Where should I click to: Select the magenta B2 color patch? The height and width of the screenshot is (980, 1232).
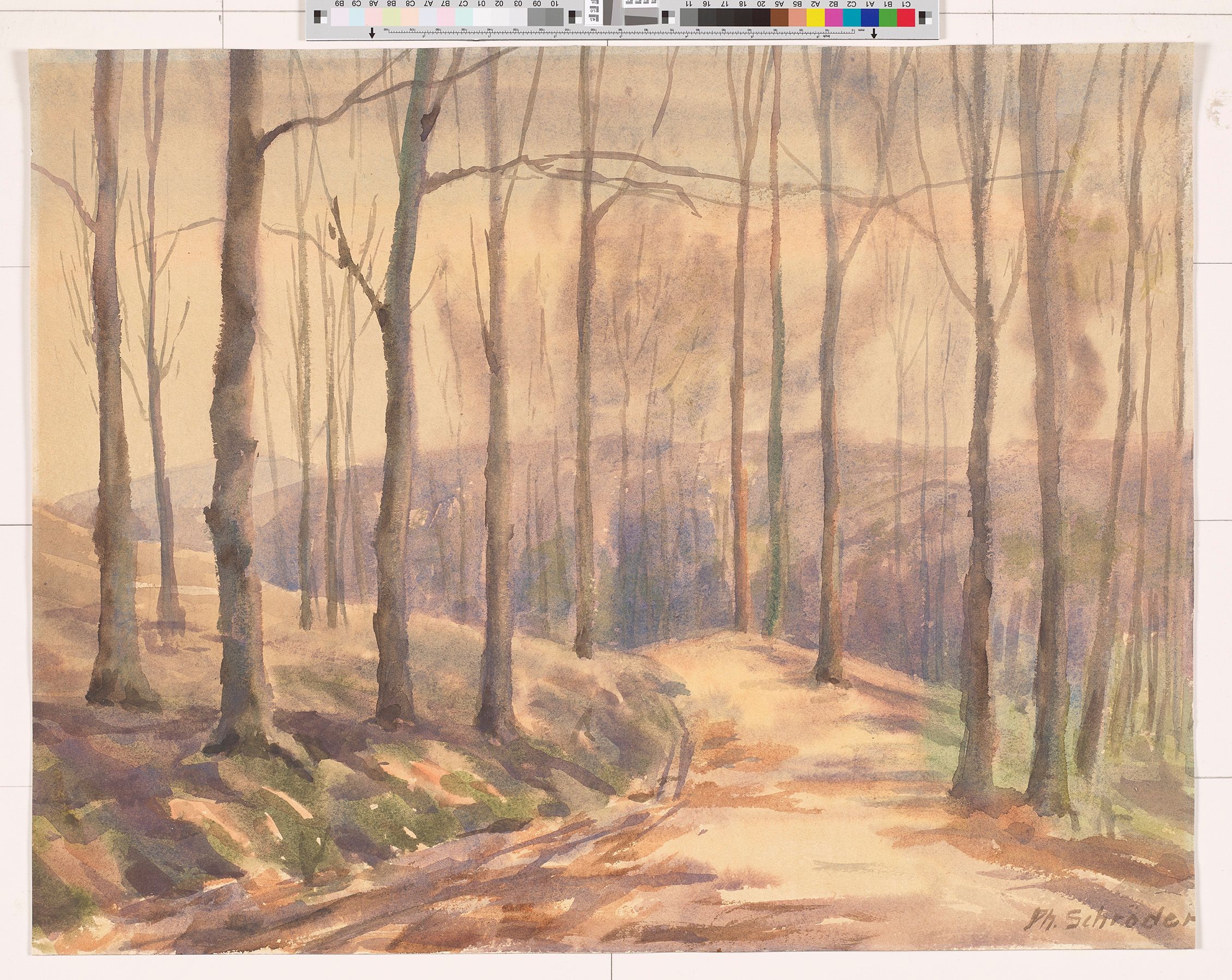[834, 19]
